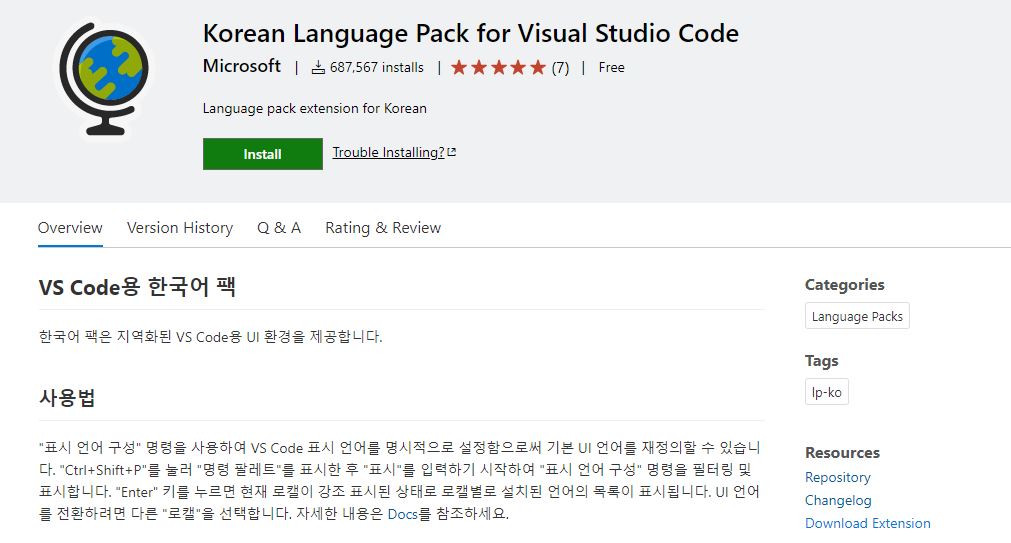The height and width of the screenshot is (543, 1011).
Task: Click the globe extension logo
Action: (104, 79)
